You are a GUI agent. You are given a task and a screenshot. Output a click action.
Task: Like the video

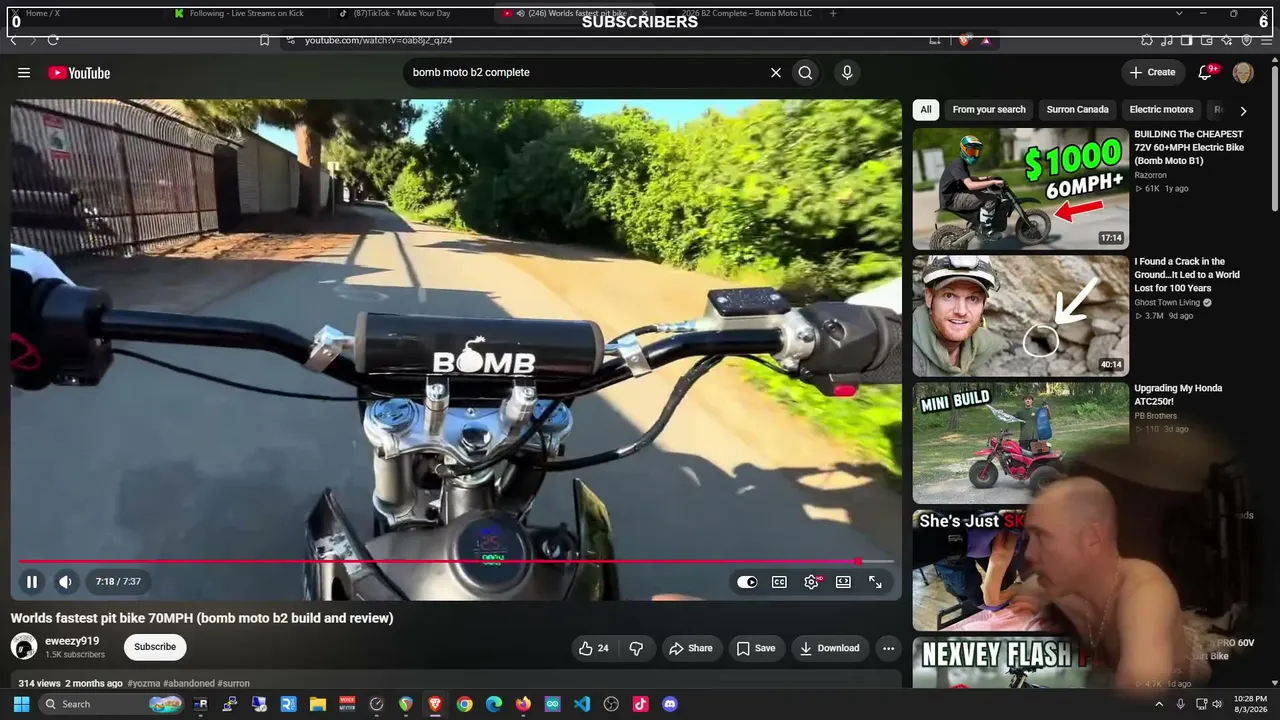point(593,648)
